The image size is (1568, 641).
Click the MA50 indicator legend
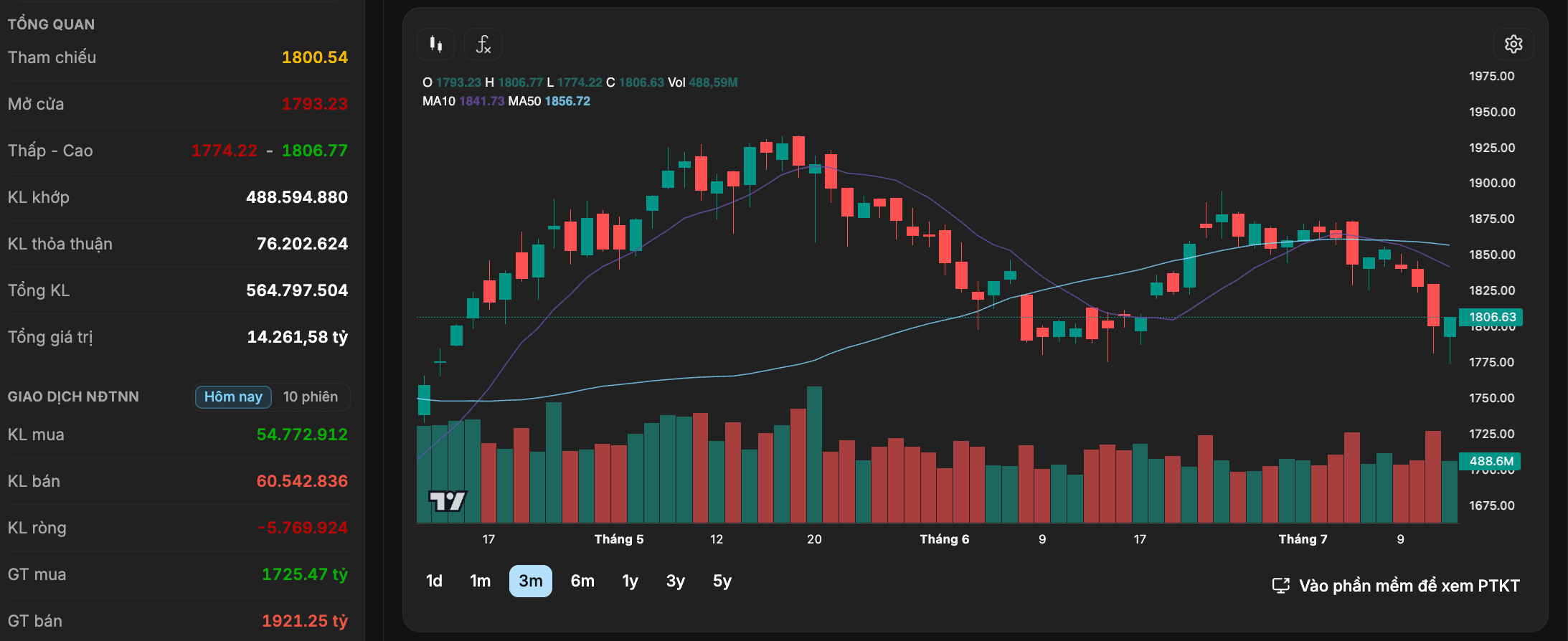tap(549, 101)
